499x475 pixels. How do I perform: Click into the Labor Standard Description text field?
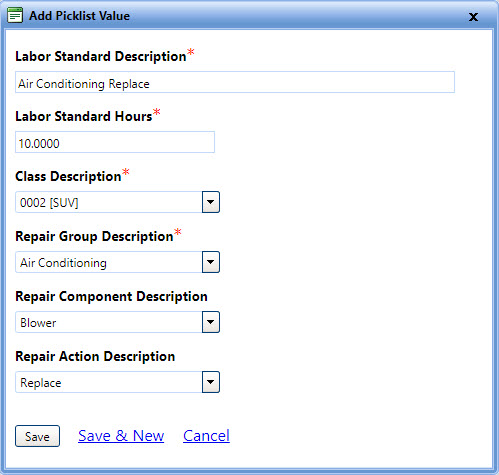[x=235, y=82]
